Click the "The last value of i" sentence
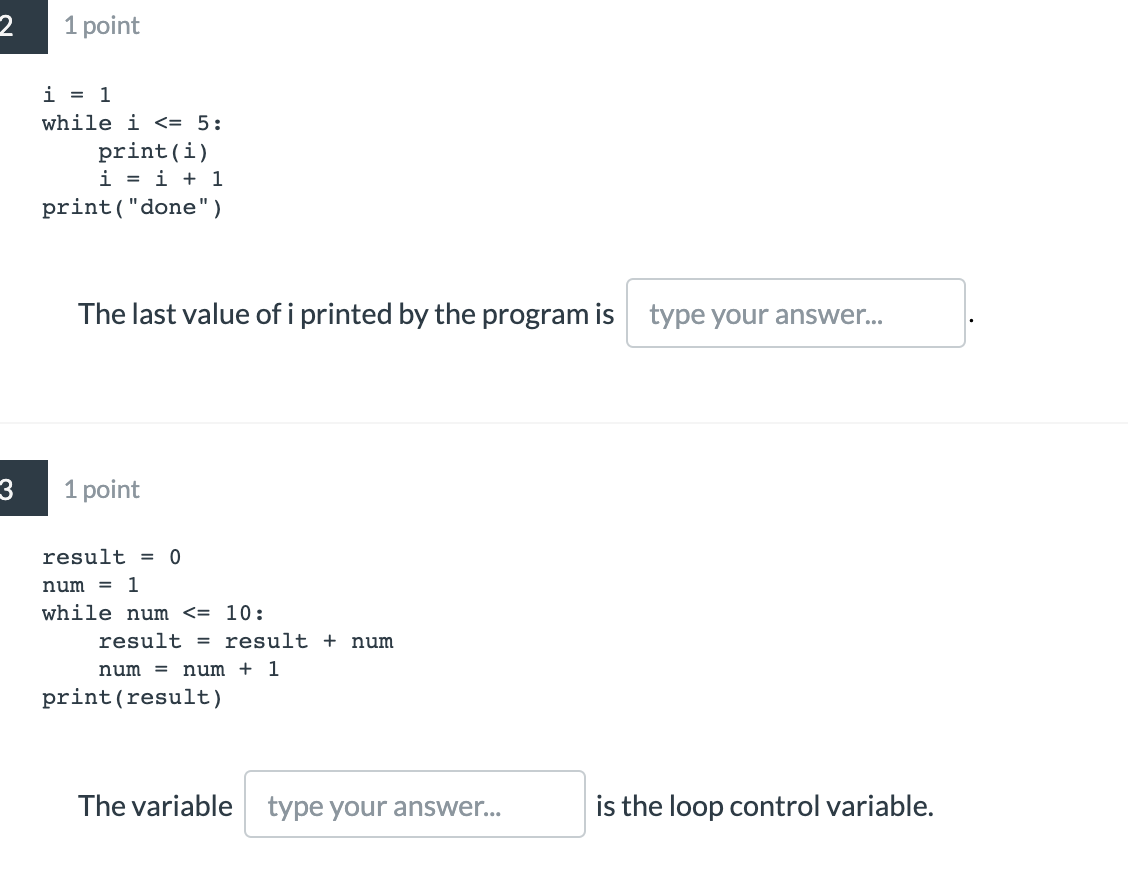The image size is (1128, 874). pos(346,314)
